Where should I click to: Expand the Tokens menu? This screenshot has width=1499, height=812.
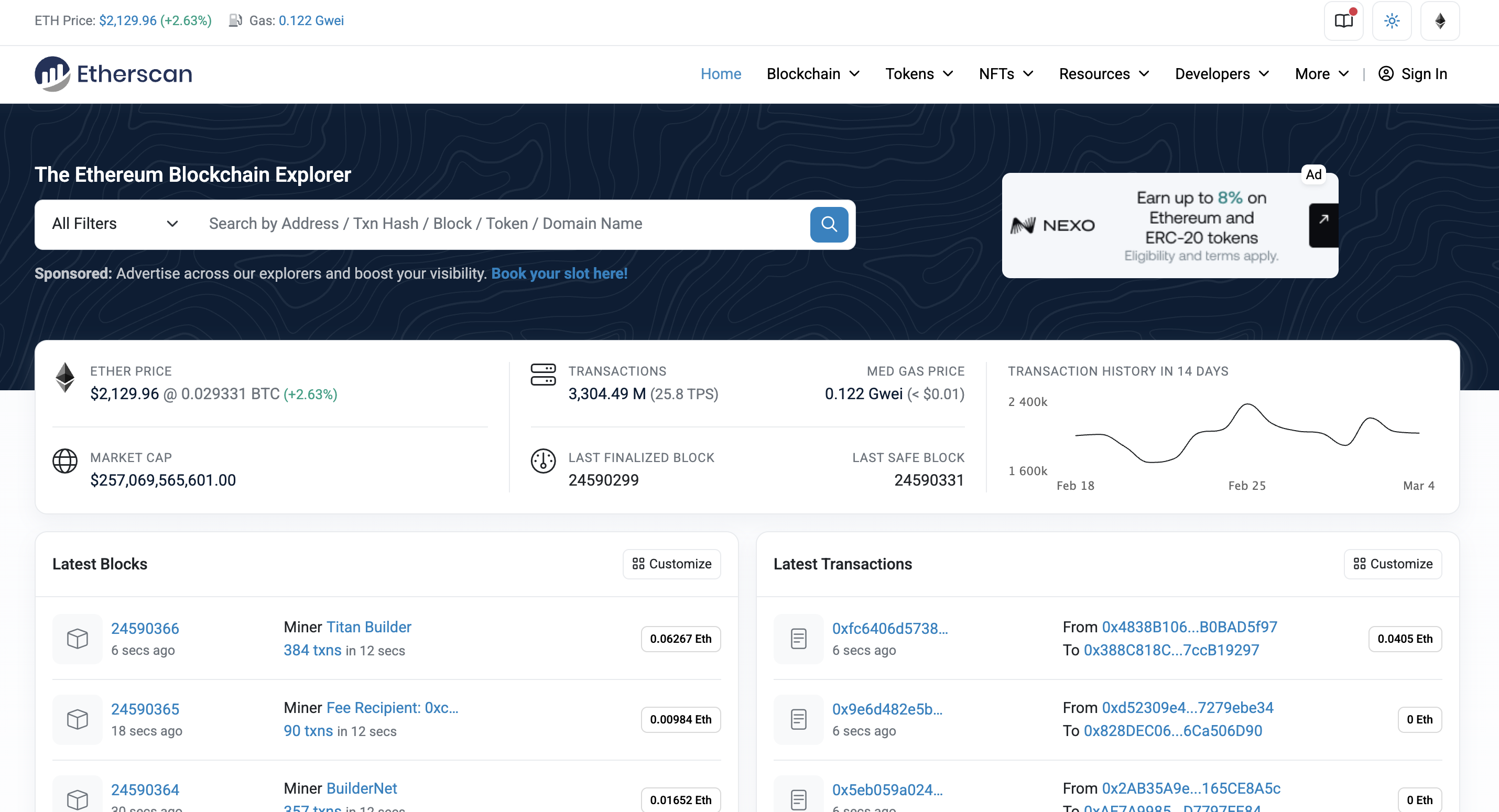pos(919,74)
